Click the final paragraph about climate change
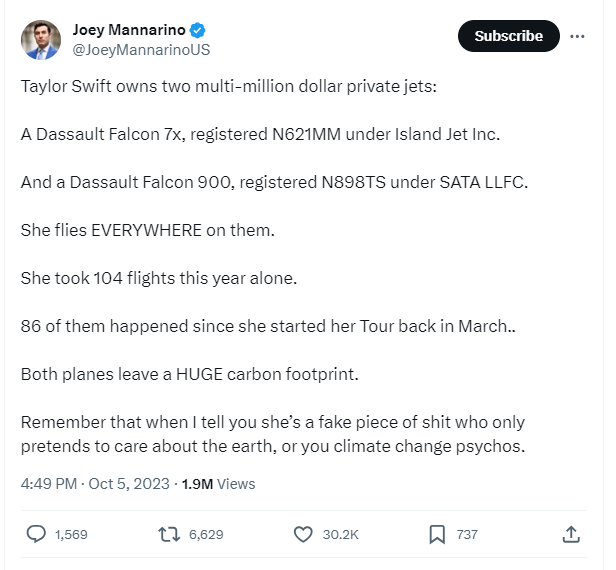The image size is (616, 570). pos(273,434)
